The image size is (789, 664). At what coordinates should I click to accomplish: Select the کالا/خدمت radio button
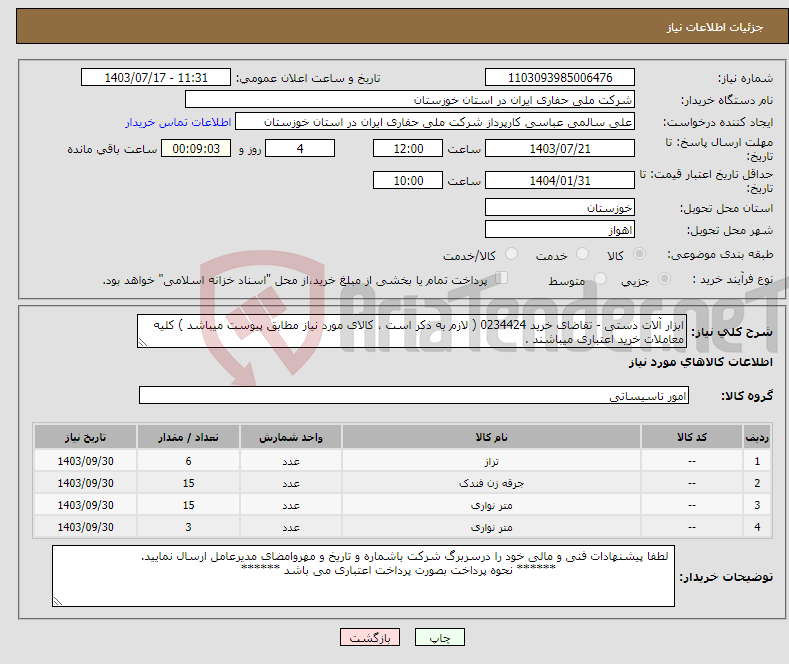511,254
